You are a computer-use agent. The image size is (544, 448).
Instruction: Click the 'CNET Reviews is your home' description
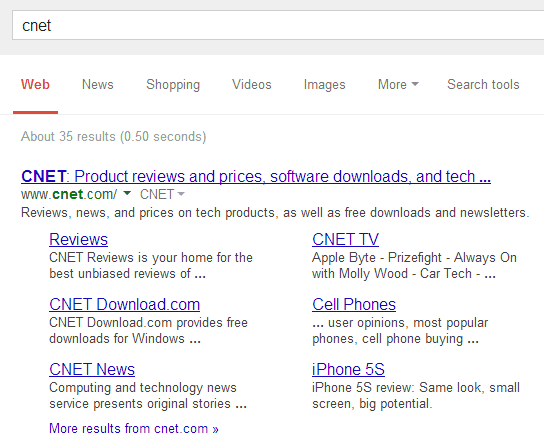tap(151, 265)
